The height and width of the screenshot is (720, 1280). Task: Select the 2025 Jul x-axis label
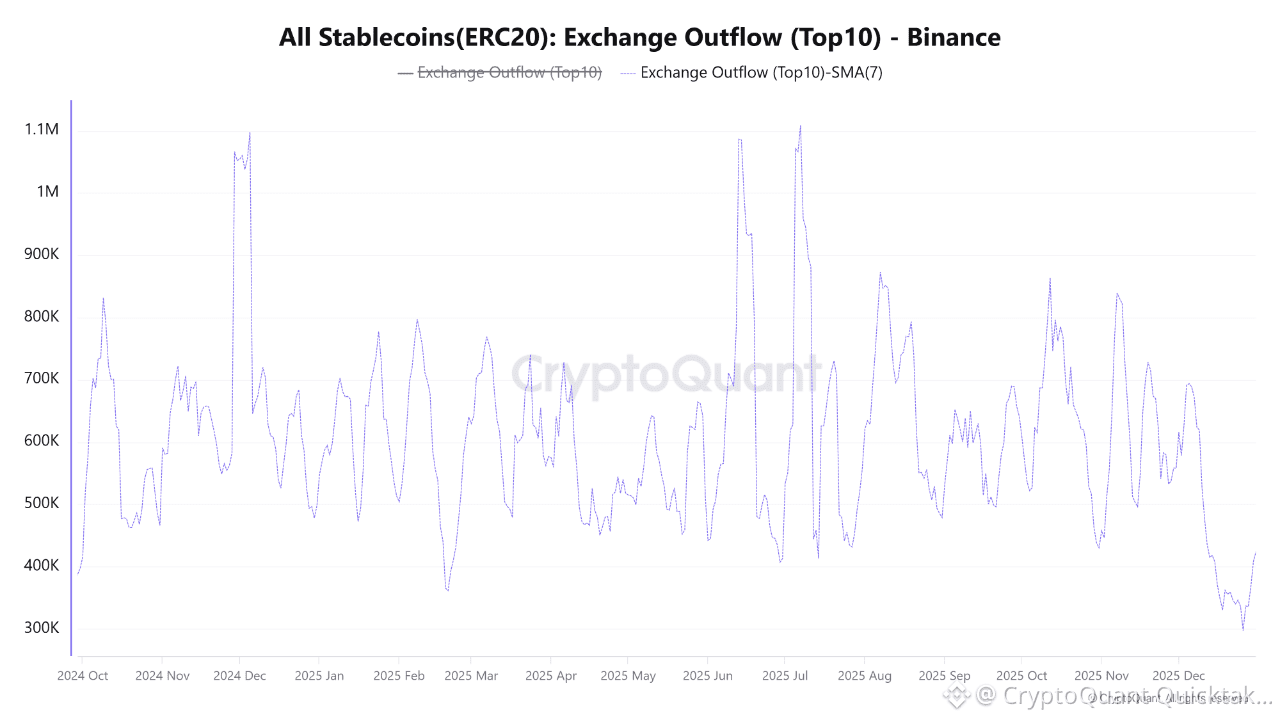pos(785,676)
